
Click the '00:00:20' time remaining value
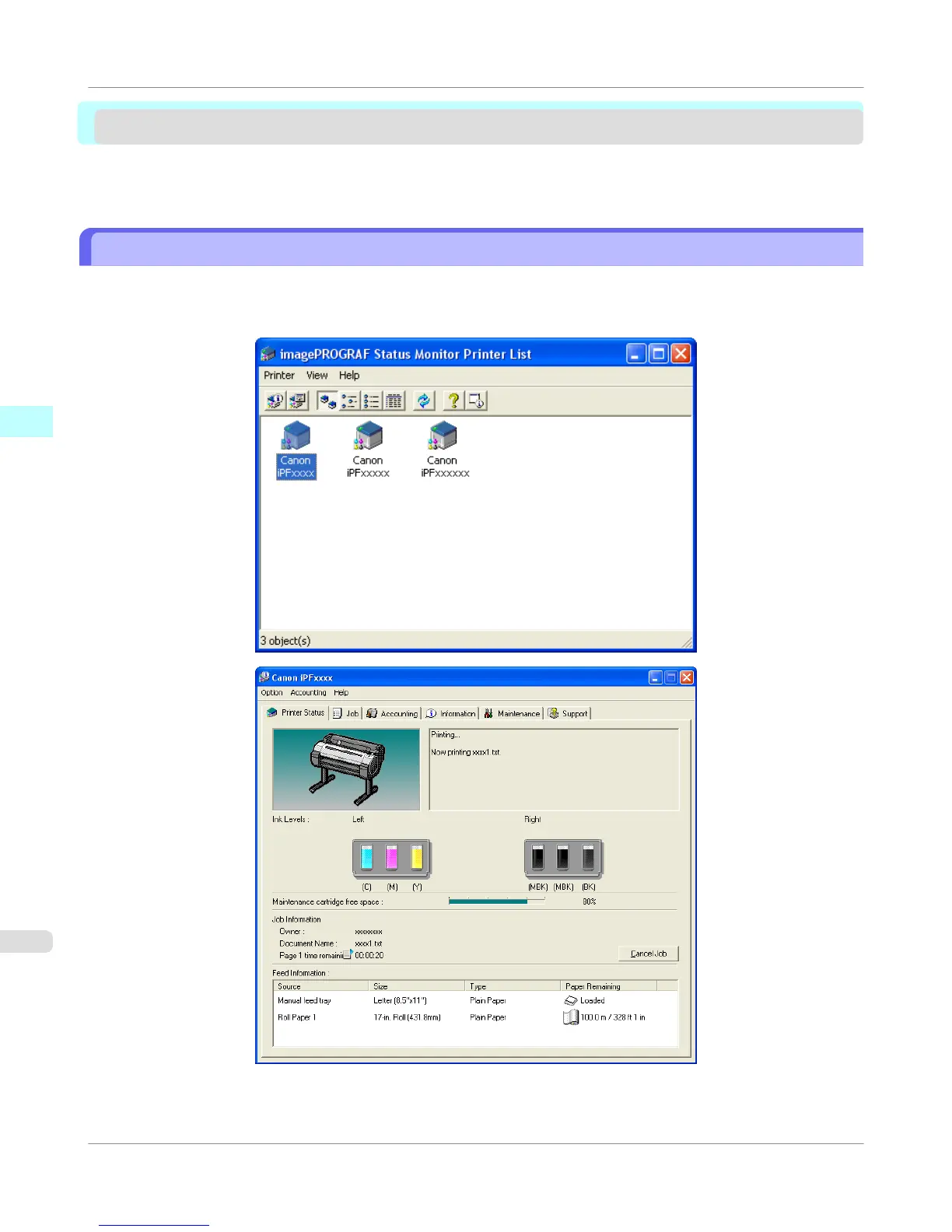coord(369,955)
